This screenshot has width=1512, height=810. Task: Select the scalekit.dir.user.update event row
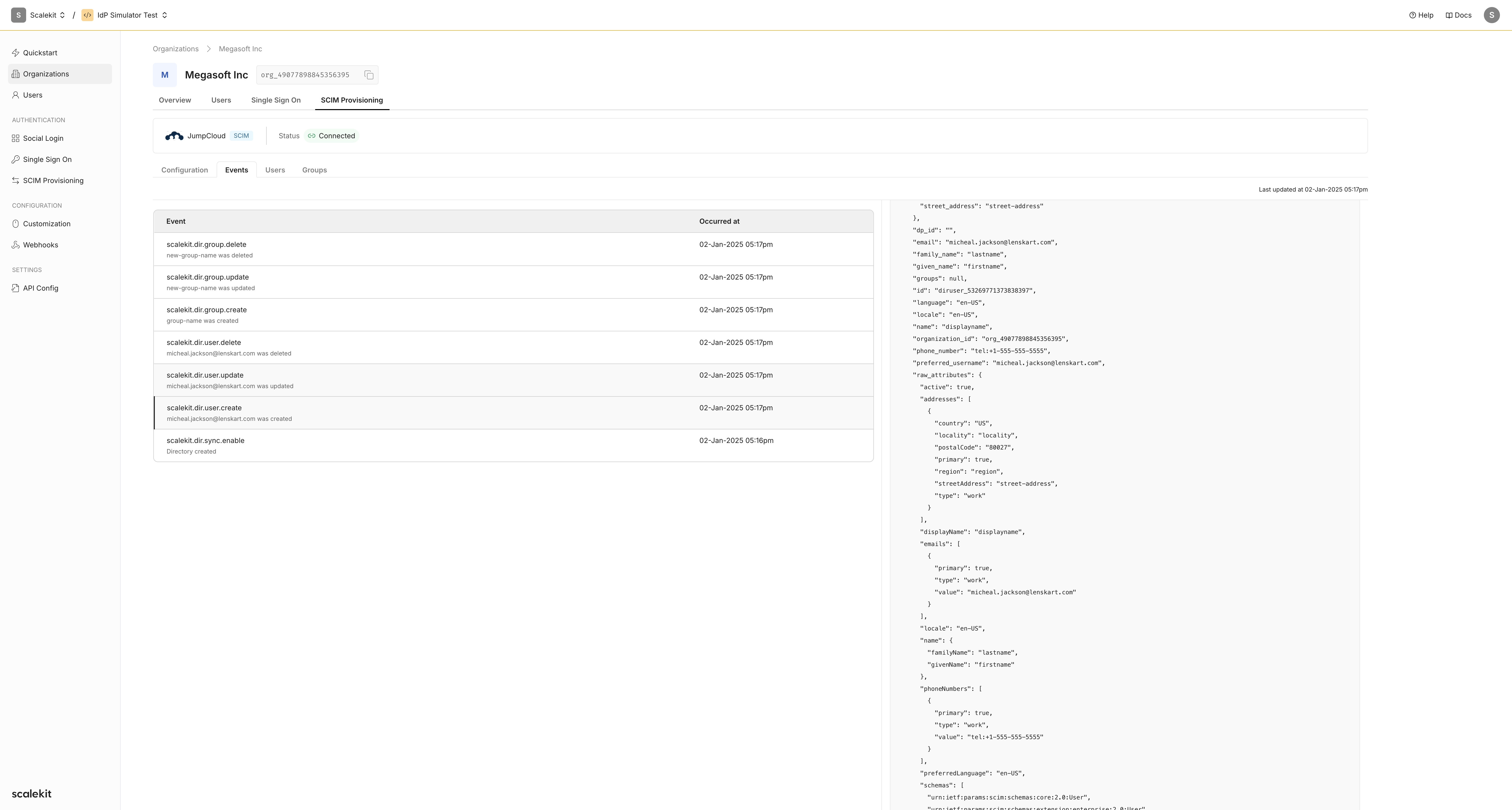pyautogui.click(x=513, y=380)
